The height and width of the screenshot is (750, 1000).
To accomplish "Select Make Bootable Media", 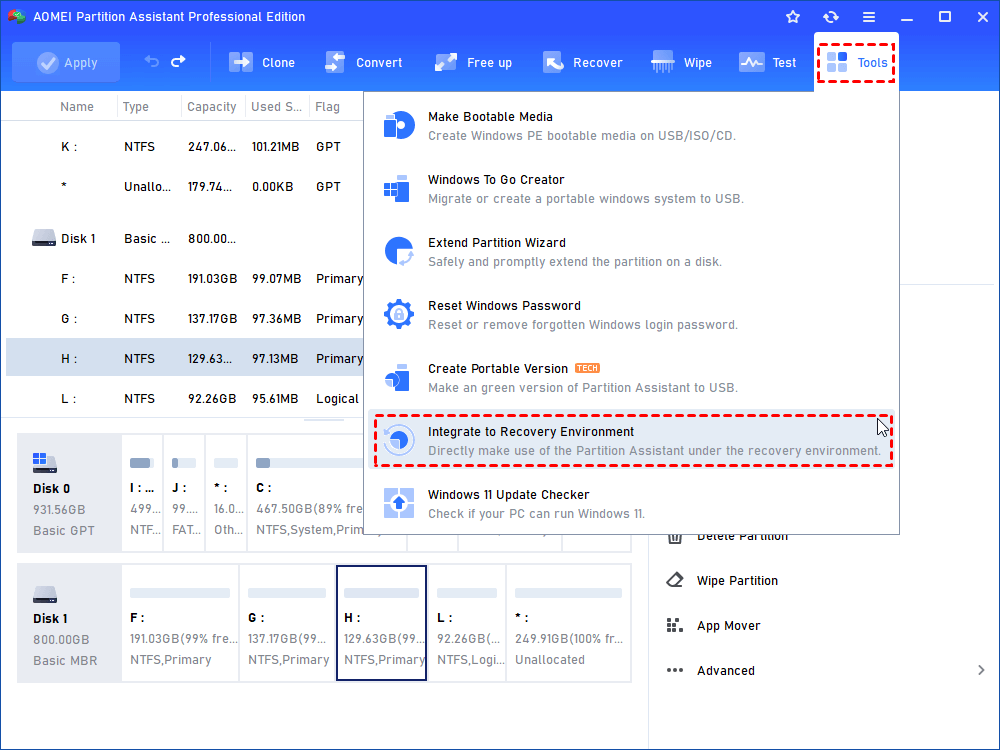I will 631,126.
